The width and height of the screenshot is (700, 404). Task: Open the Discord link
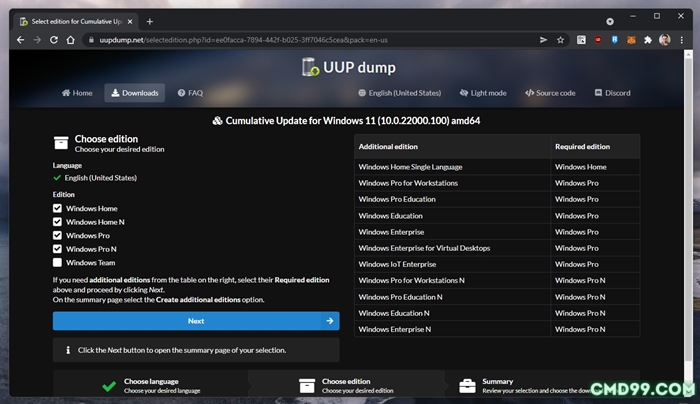[612, 93]
